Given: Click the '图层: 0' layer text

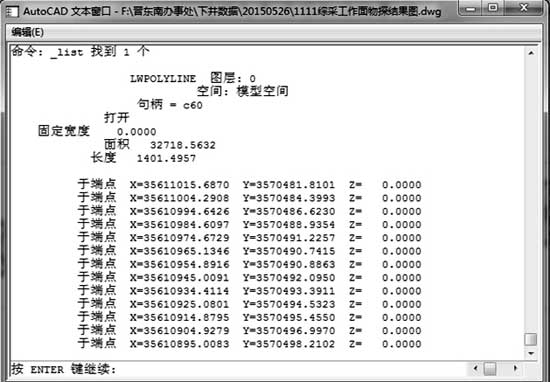Looking at the screenshot, I should coord(233,78).
